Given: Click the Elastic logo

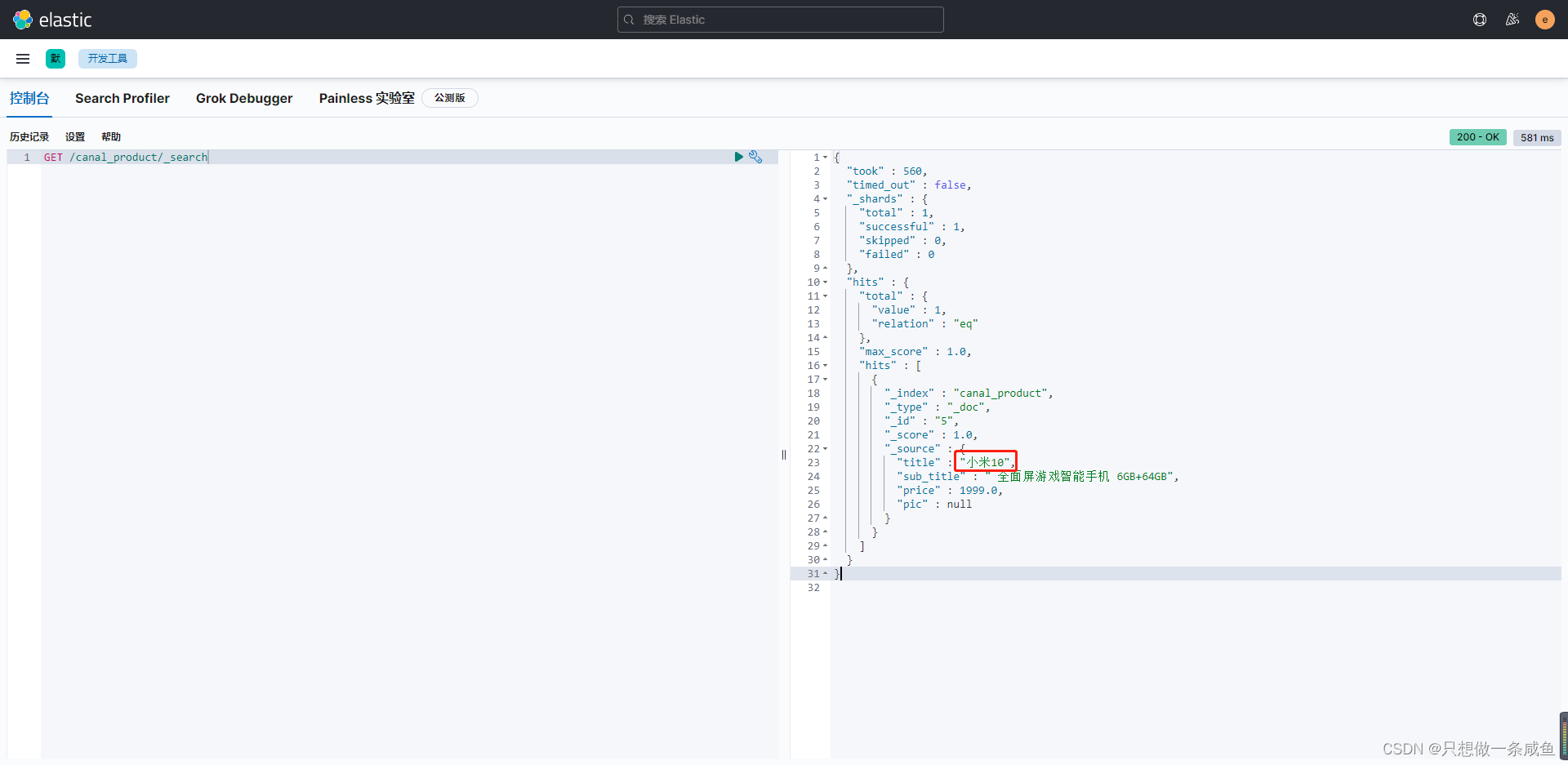Looking at the screenshot, I should (x=52, y=20).
